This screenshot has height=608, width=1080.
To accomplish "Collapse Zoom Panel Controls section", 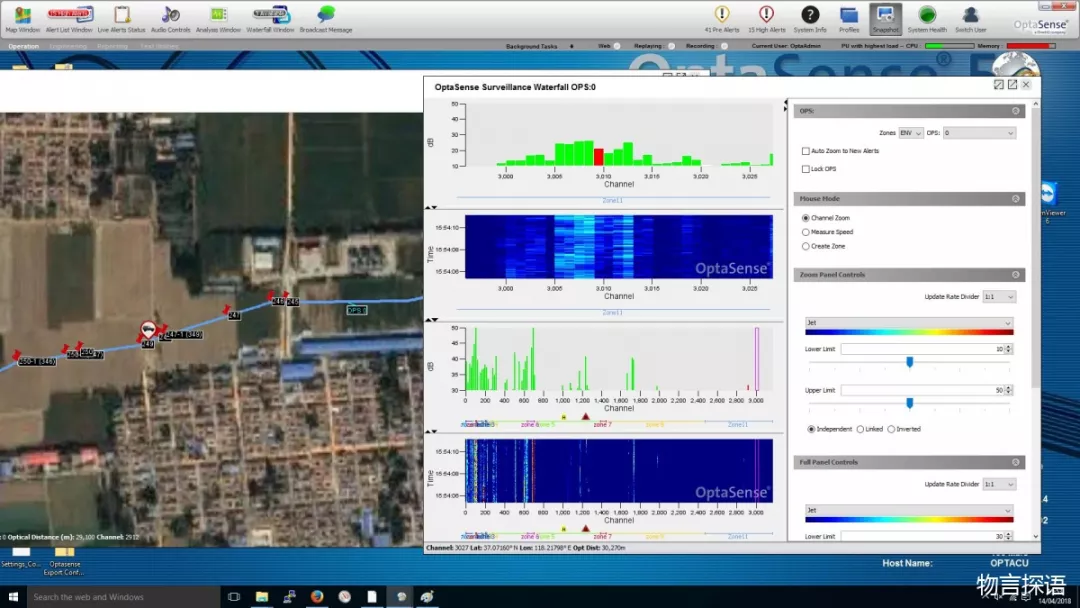I will click(x=1016, y=275).
